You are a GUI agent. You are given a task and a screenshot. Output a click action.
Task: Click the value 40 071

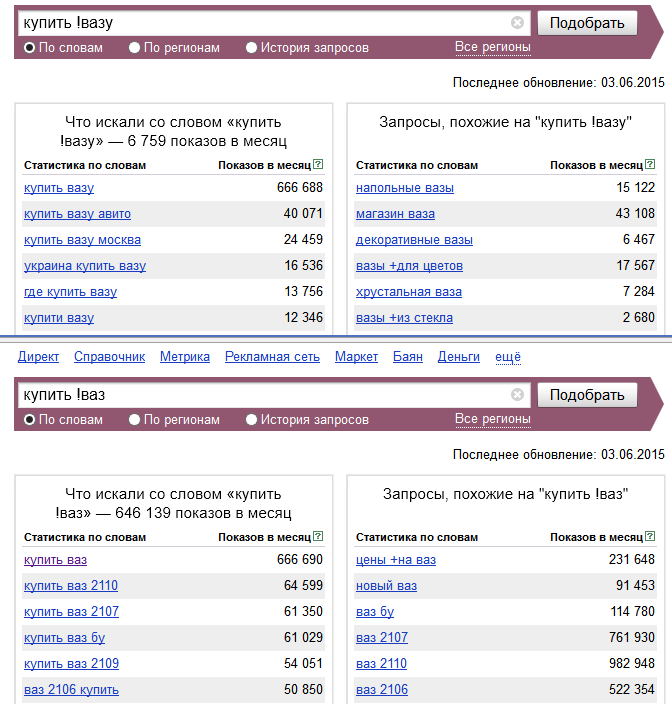[303, 214]
